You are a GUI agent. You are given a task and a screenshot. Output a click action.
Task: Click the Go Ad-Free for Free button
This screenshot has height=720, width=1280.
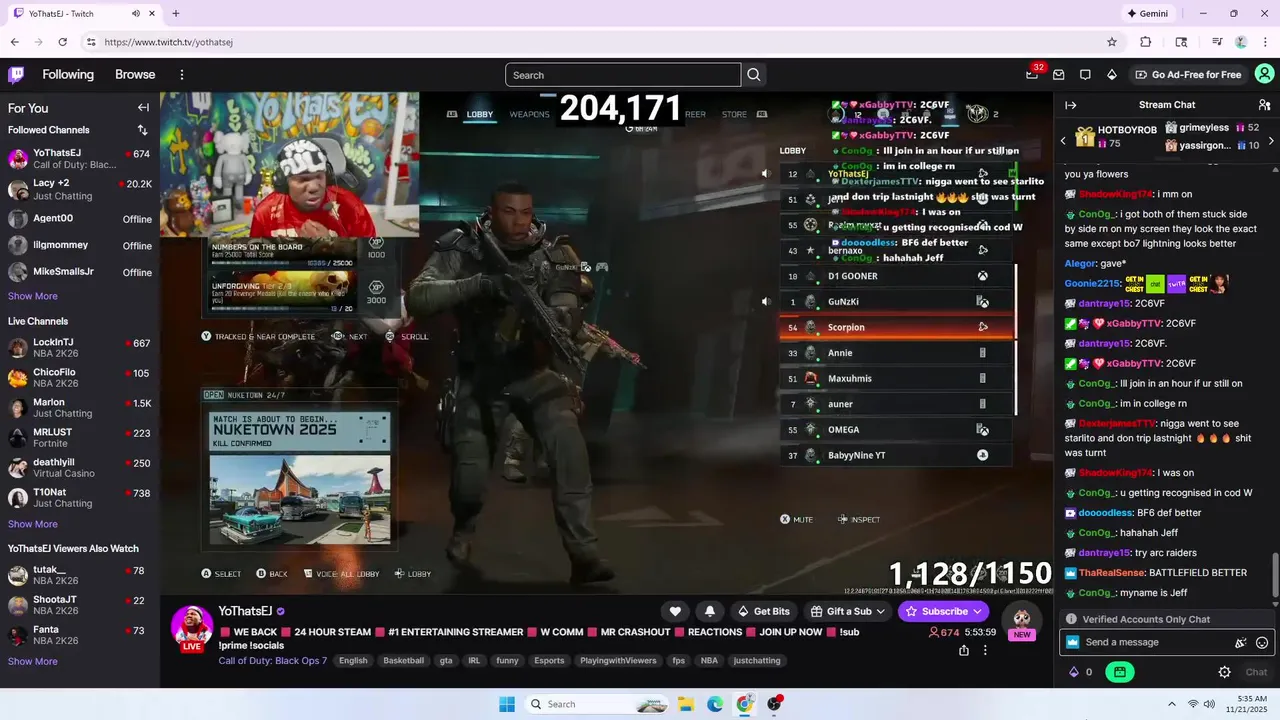tap(1189, 75)
